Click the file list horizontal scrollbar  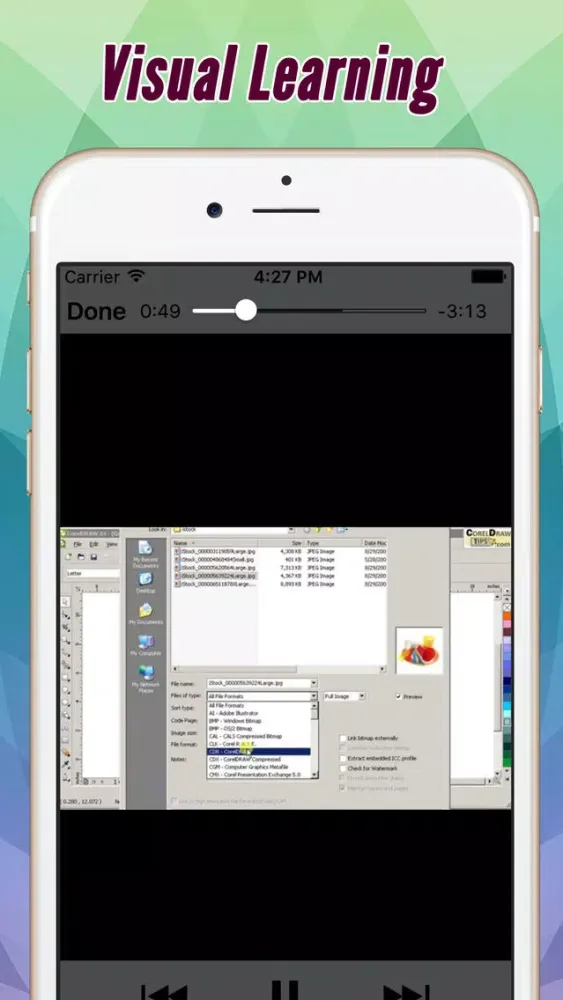click(x=279, y=669)
